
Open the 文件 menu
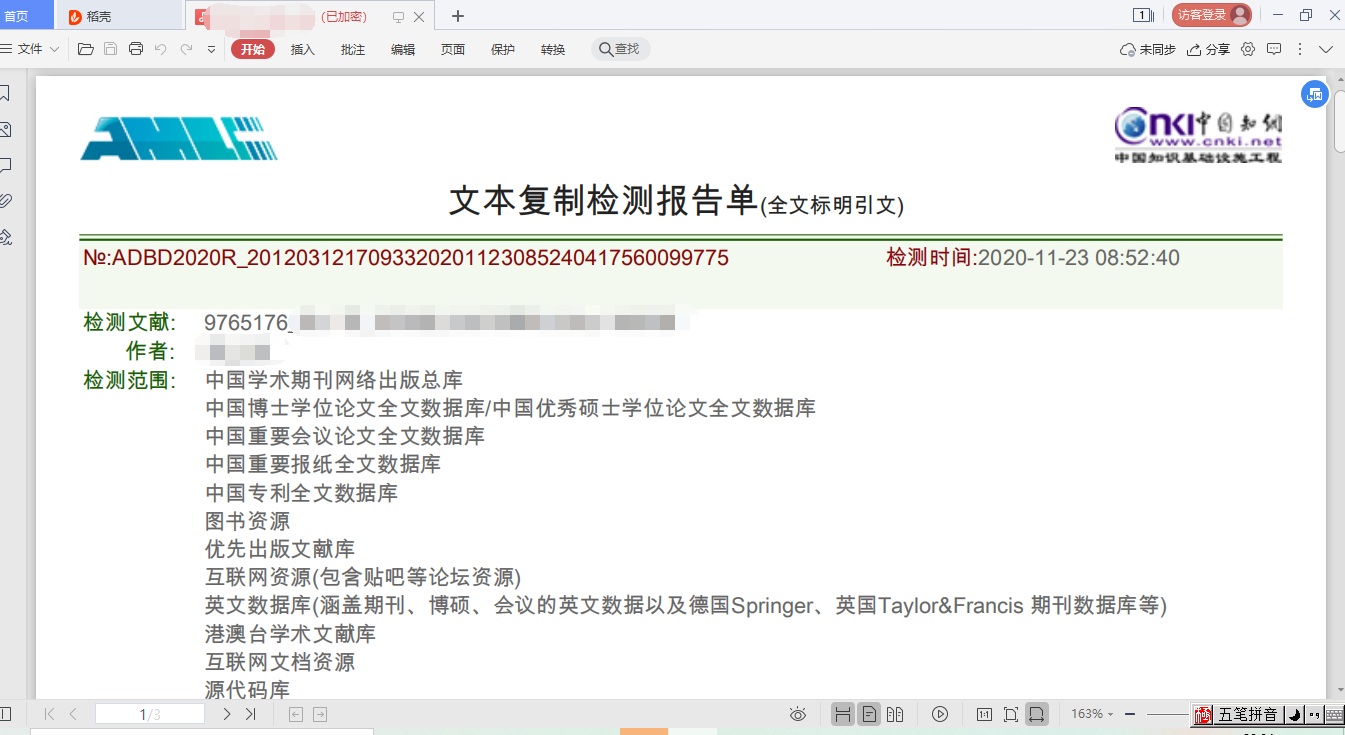pos(30,49)
